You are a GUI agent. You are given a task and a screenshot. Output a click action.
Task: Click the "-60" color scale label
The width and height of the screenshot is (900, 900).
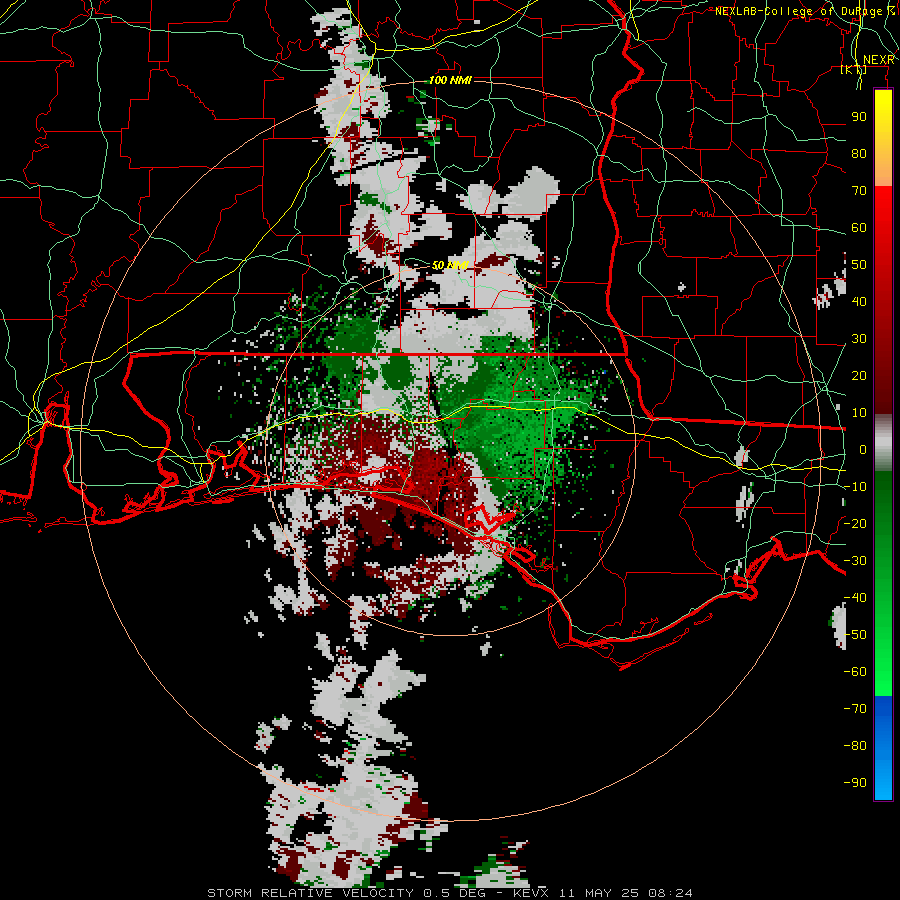[x=855, y=672]
